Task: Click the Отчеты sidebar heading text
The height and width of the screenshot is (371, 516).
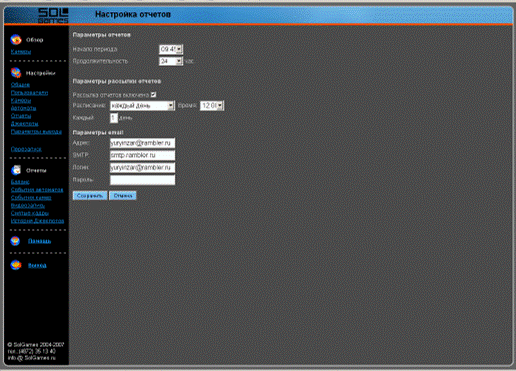Action: coord(36,170)
